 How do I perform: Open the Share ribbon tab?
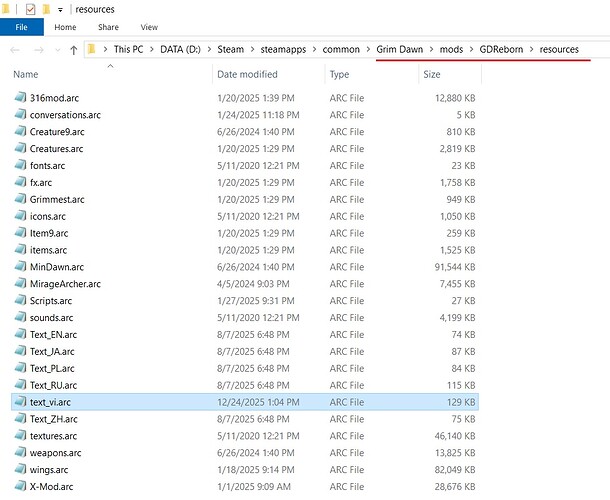108,27
